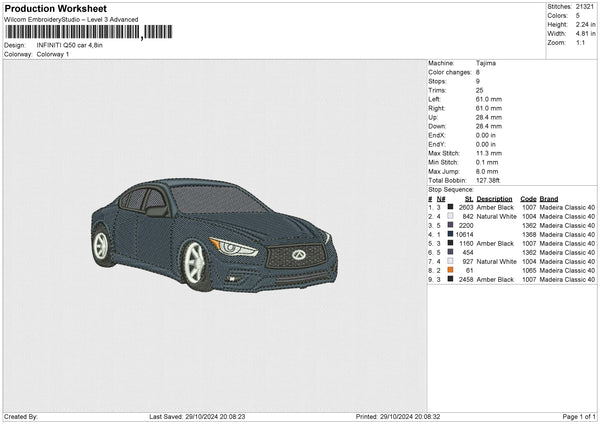Select the design name 'INFINITI Q50 car 4,8in'
Viewport: 600px width, 424px height.
click(70, 45)
